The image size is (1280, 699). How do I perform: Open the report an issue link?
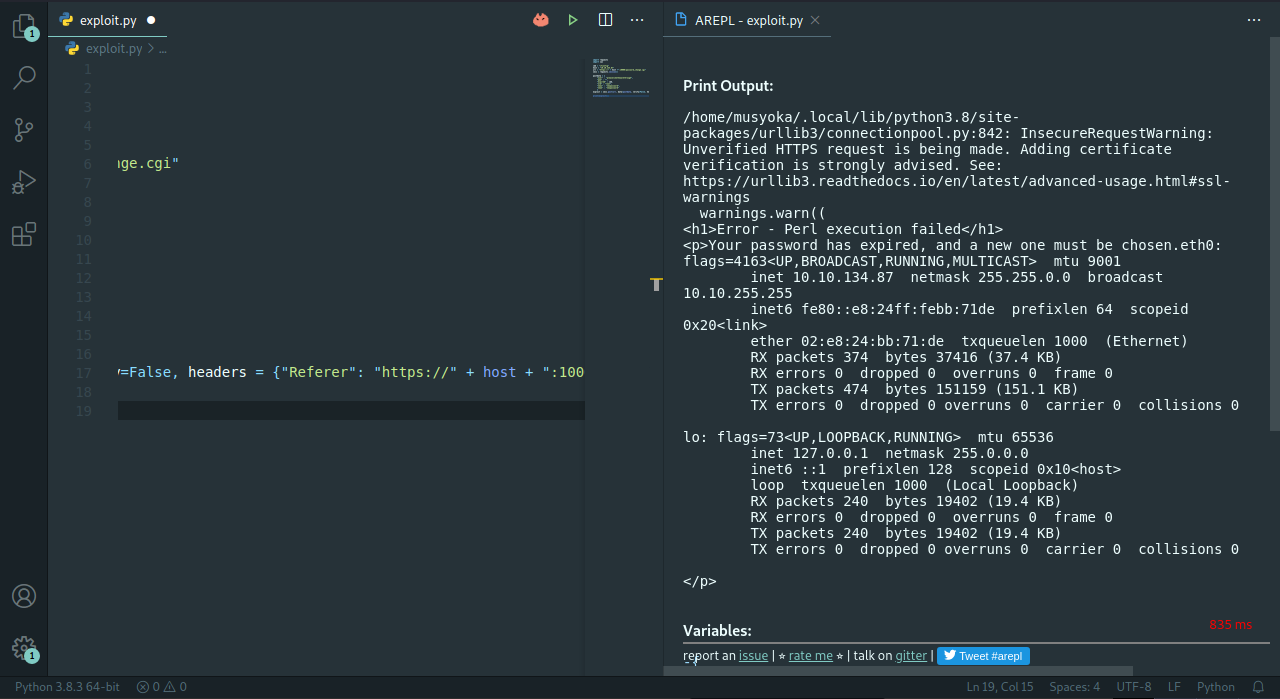[x=753, y=656]
